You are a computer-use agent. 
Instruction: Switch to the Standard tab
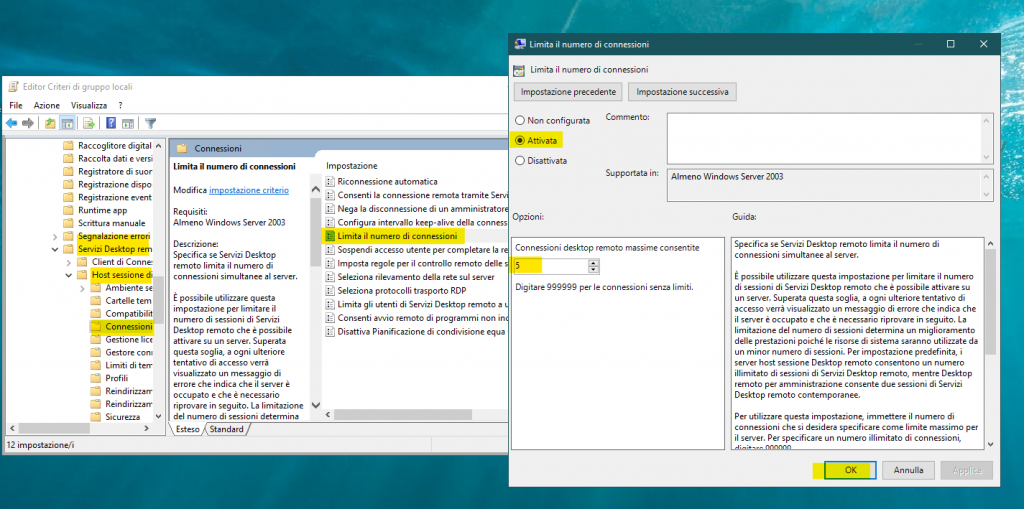tap(226, 429)
